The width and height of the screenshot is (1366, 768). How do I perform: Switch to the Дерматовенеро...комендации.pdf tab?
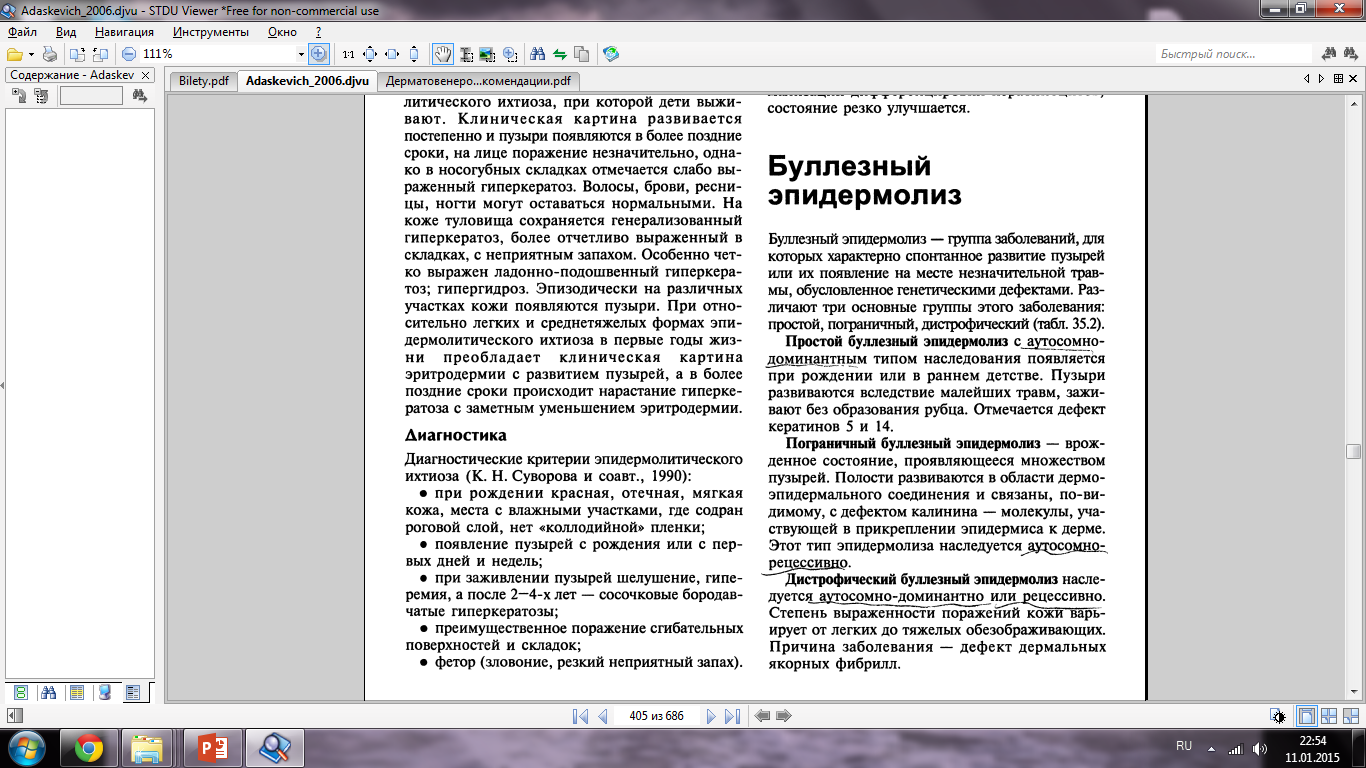pyautogui.click(x=479, y=81)
